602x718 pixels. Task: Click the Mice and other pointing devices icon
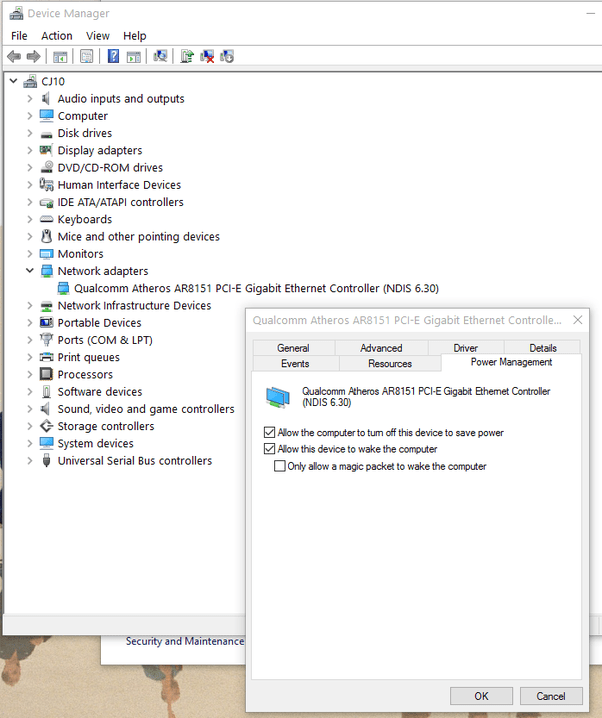click(46, 236)
